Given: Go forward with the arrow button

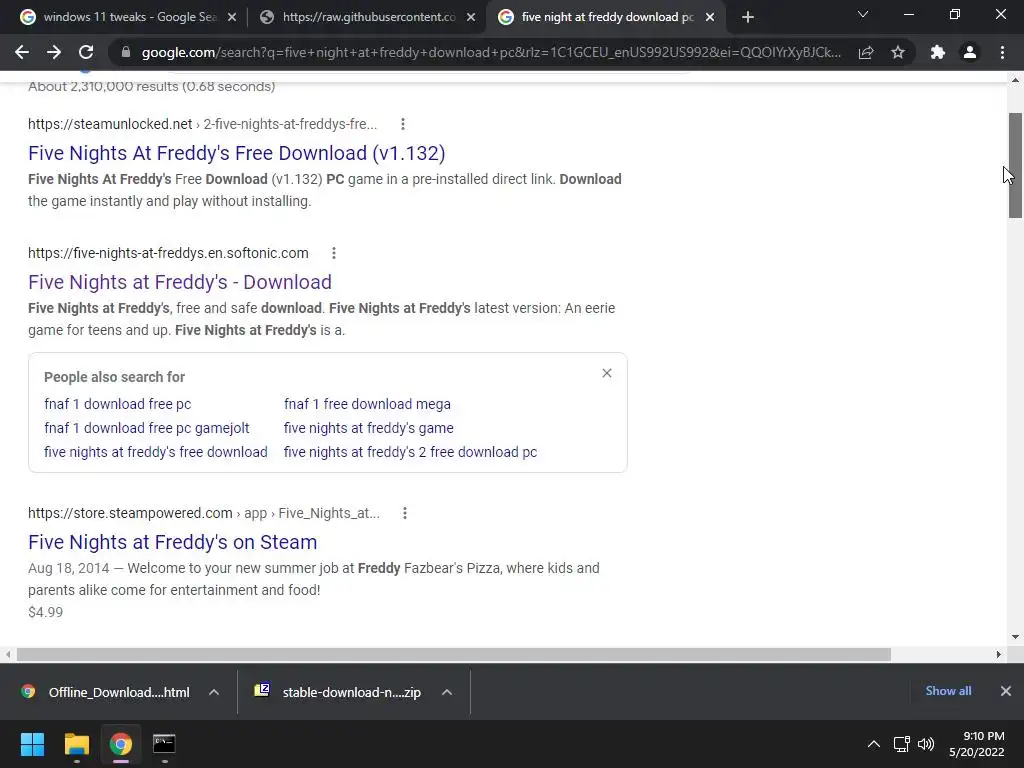Looking at the screenshot, I should coord(54,52).
